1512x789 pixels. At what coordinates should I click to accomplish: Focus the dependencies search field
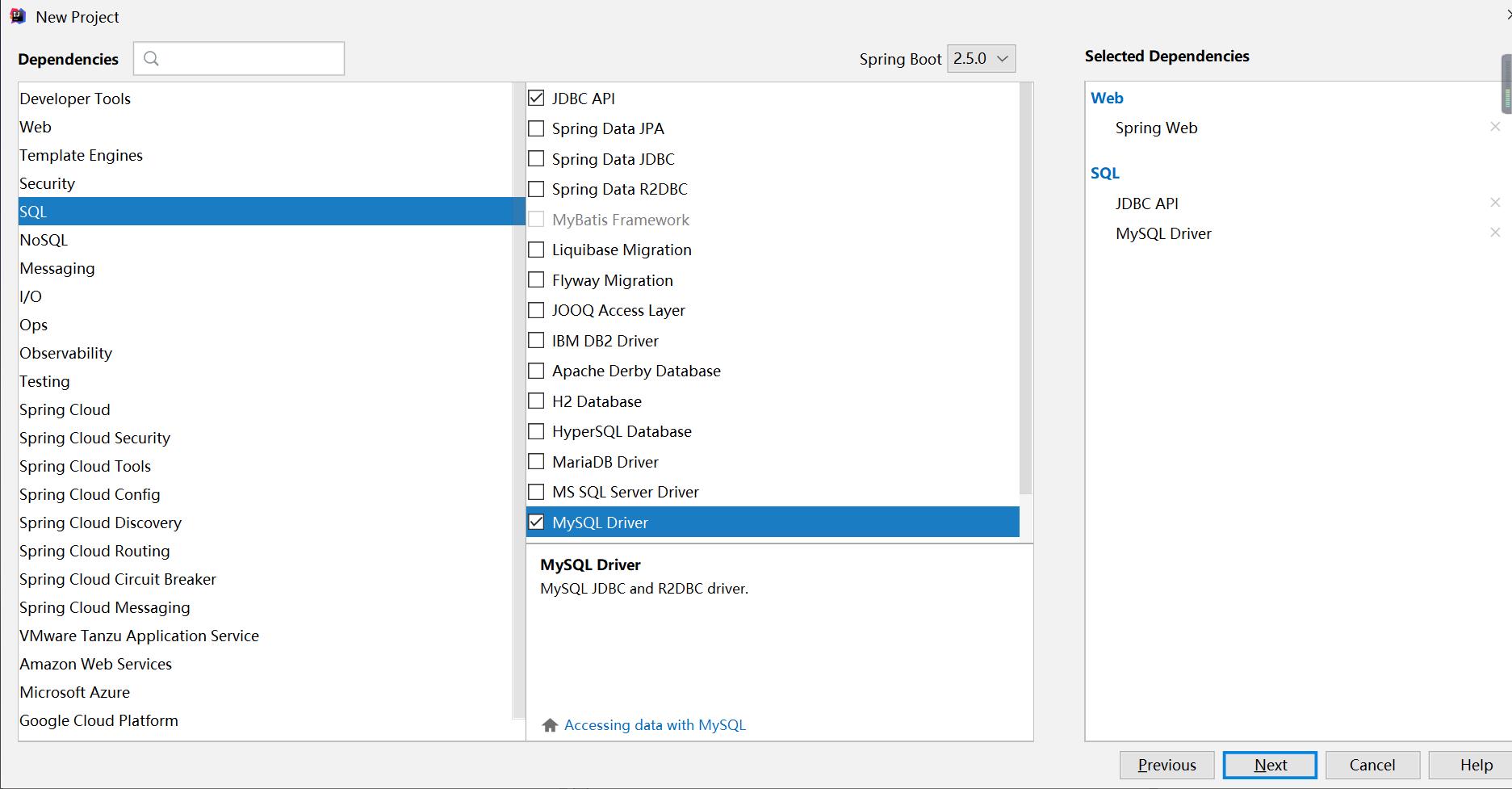tap(239, 58)
